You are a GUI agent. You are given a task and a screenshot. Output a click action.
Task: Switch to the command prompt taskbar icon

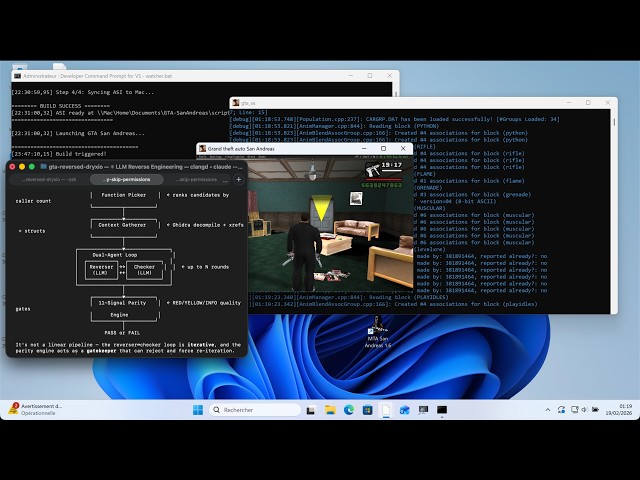pyautogui.click(x=442, y=410)
